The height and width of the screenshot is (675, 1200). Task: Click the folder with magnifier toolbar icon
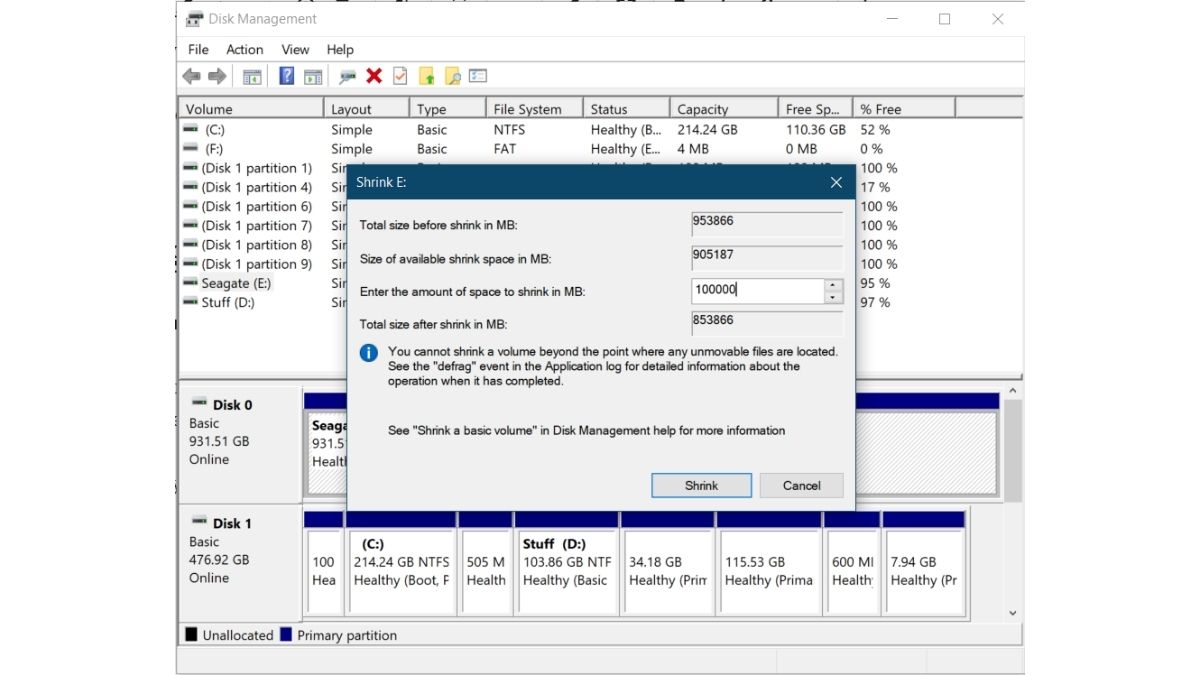[x=452, y=76]
